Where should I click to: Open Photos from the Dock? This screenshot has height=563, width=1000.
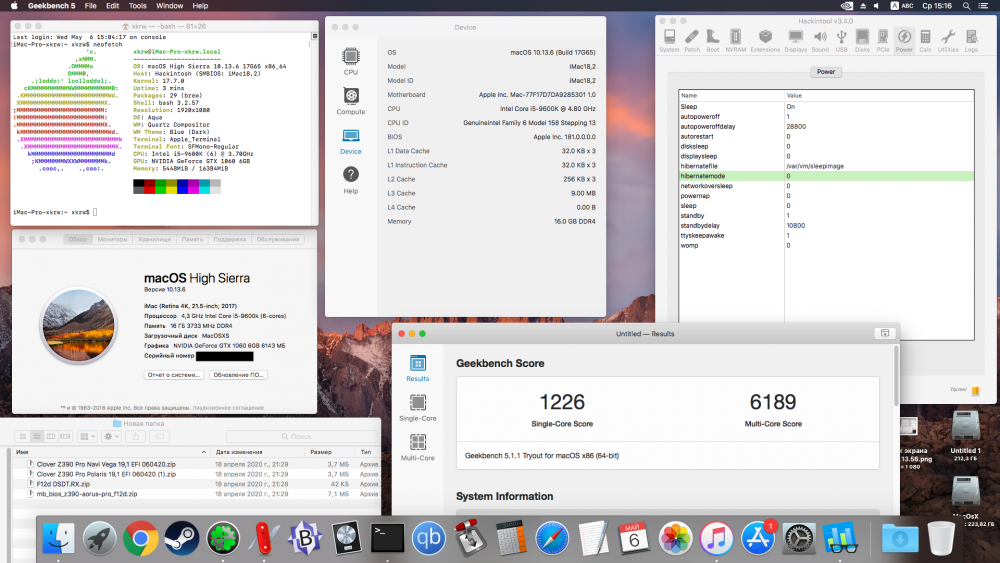point(675,539)
